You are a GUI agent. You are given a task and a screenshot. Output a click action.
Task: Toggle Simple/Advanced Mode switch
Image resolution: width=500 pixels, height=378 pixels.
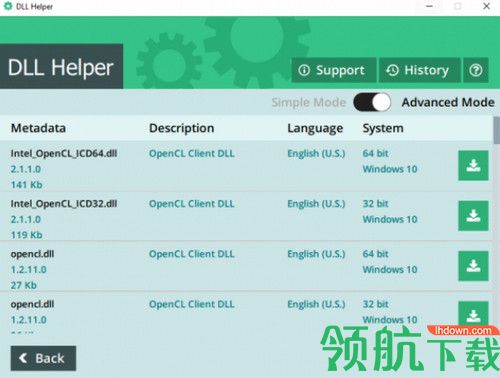pos(372,102)
